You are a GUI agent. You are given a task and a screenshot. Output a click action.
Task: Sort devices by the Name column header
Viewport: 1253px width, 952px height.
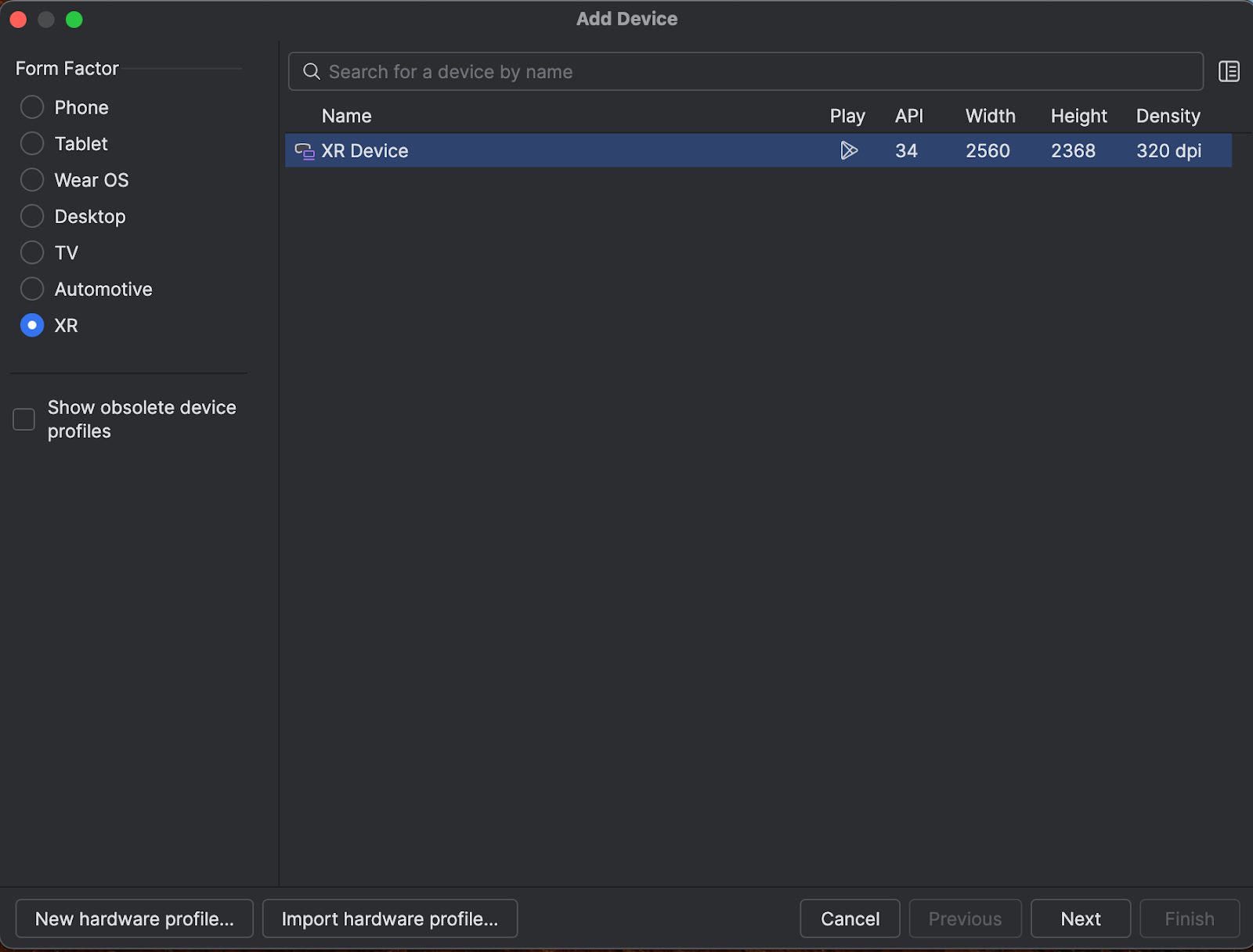(346, 116)
